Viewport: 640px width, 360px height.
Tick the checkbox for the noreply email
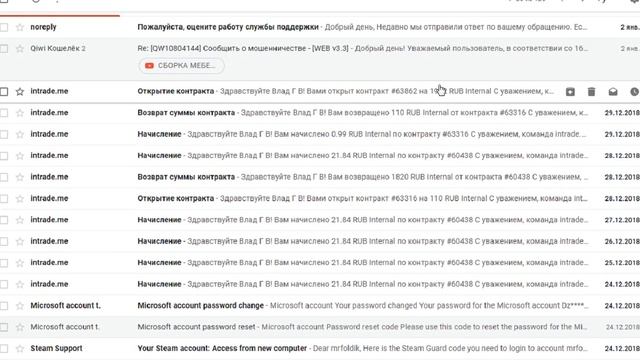click(4, 27)
